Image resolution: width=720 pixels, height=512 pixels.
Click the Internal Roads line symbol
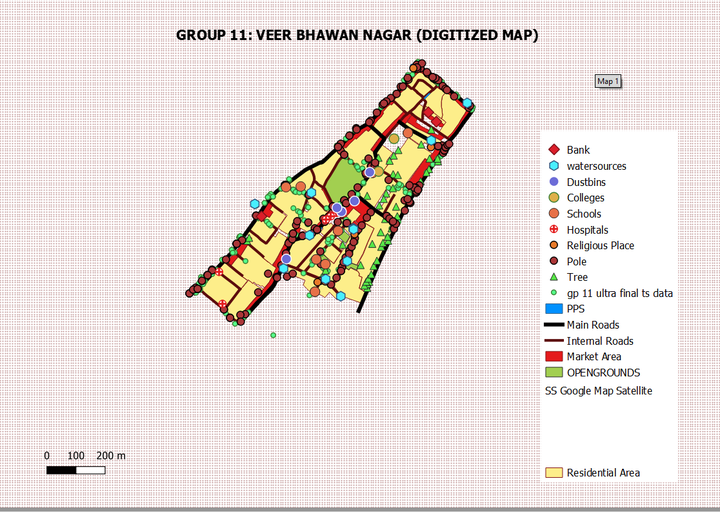[553, 341]
